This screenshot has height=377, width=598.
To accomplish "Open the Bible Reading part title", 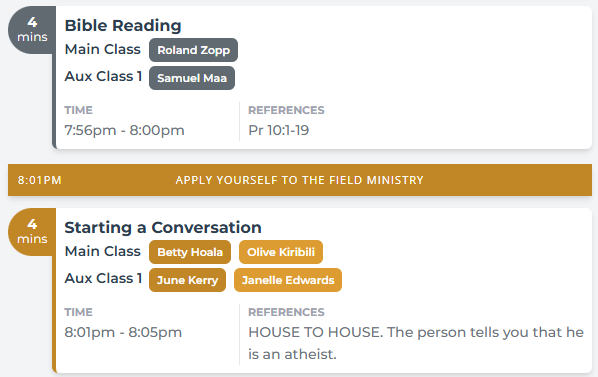I will pos(123,26).
